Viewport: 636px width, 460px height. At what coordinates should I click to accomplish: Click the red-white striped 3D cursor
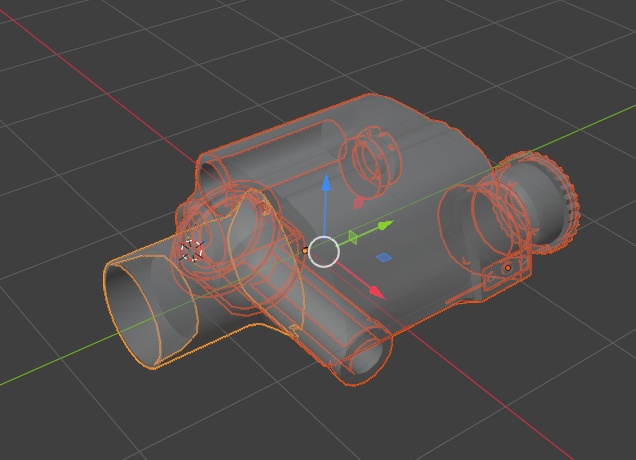[x=191, y=250]
